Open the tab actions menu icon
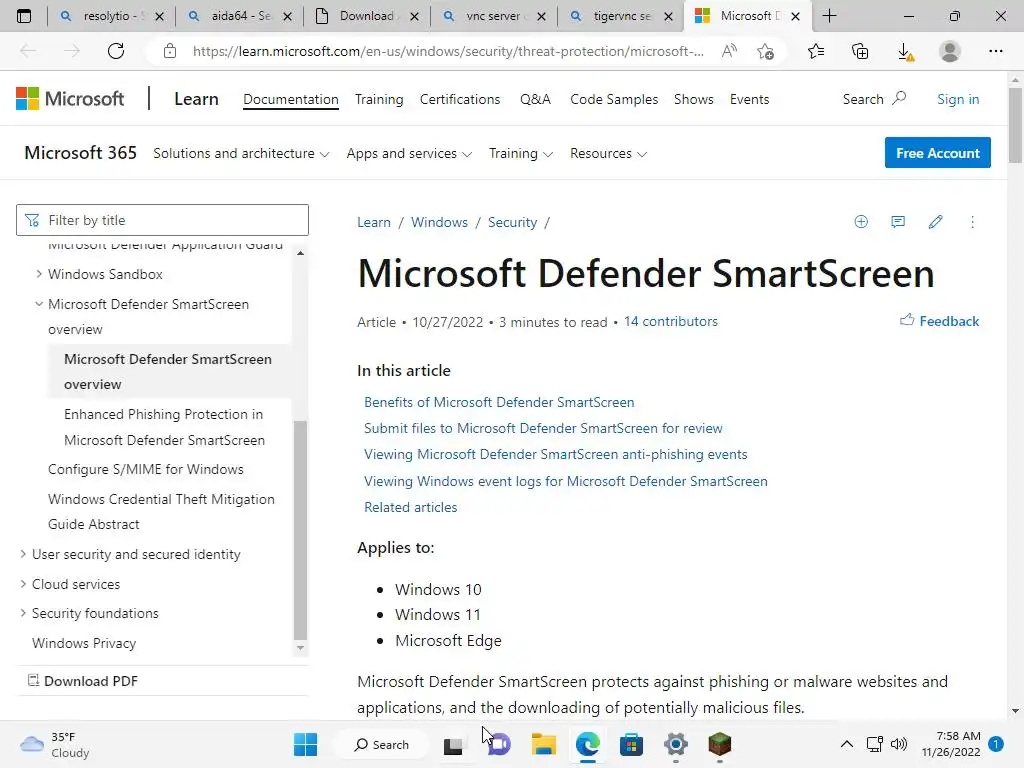The width and height of the screenshot is (1024, 768). click(24, 16)
